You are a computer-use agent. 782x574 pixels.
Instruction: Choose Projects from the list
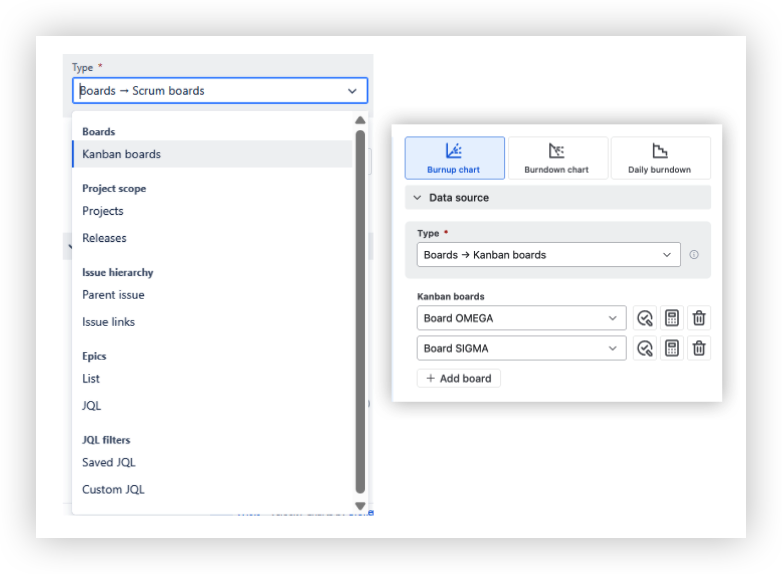(x=212, y=211)
